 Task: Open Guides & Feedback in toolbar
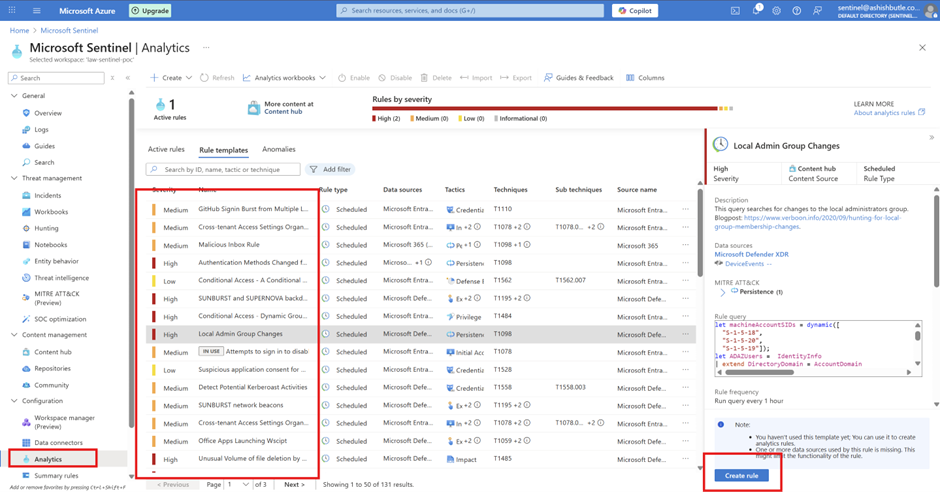(578, 78)
